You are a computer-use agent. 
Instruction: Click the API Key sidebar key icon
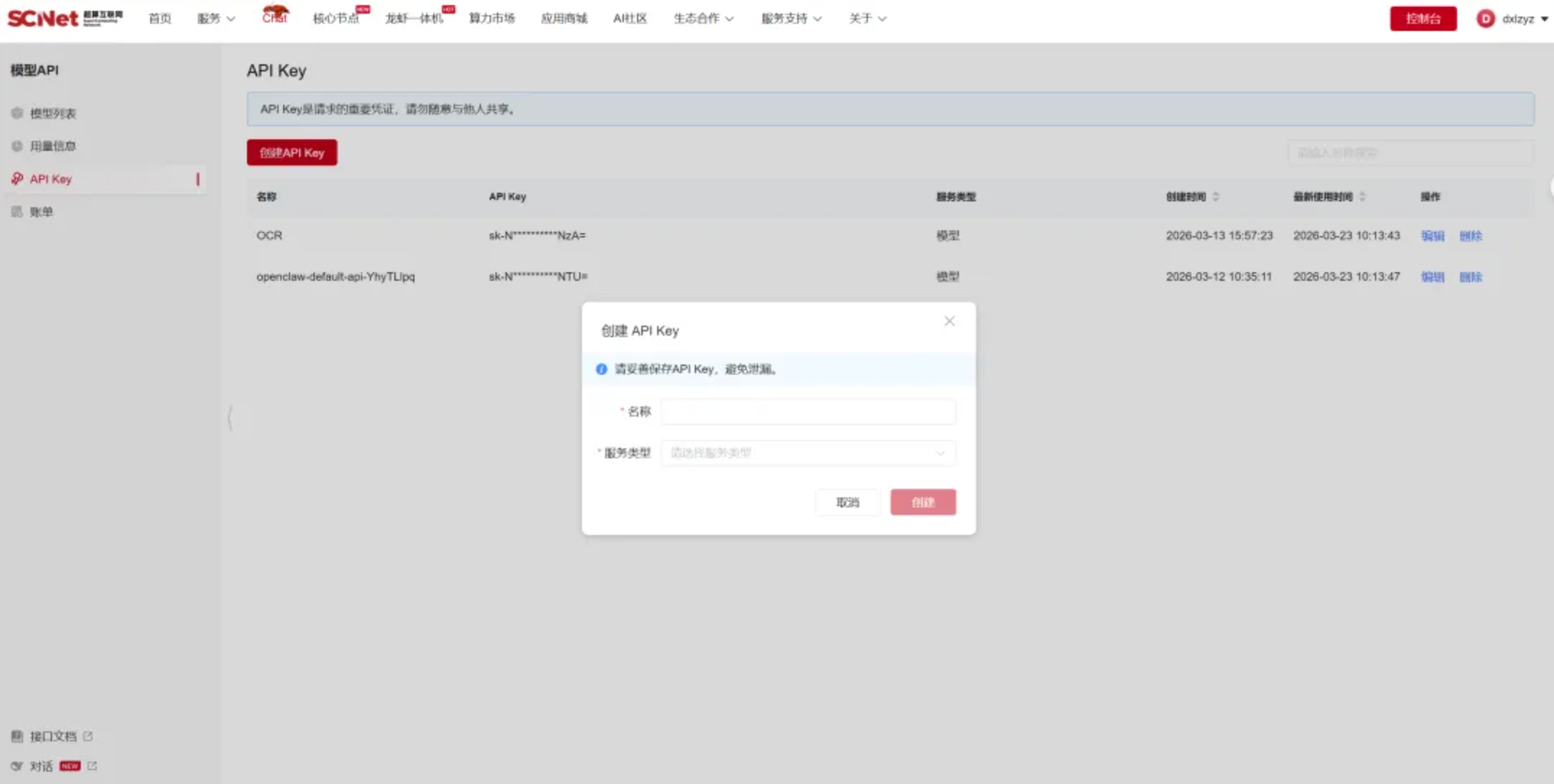tap(17, 178)
